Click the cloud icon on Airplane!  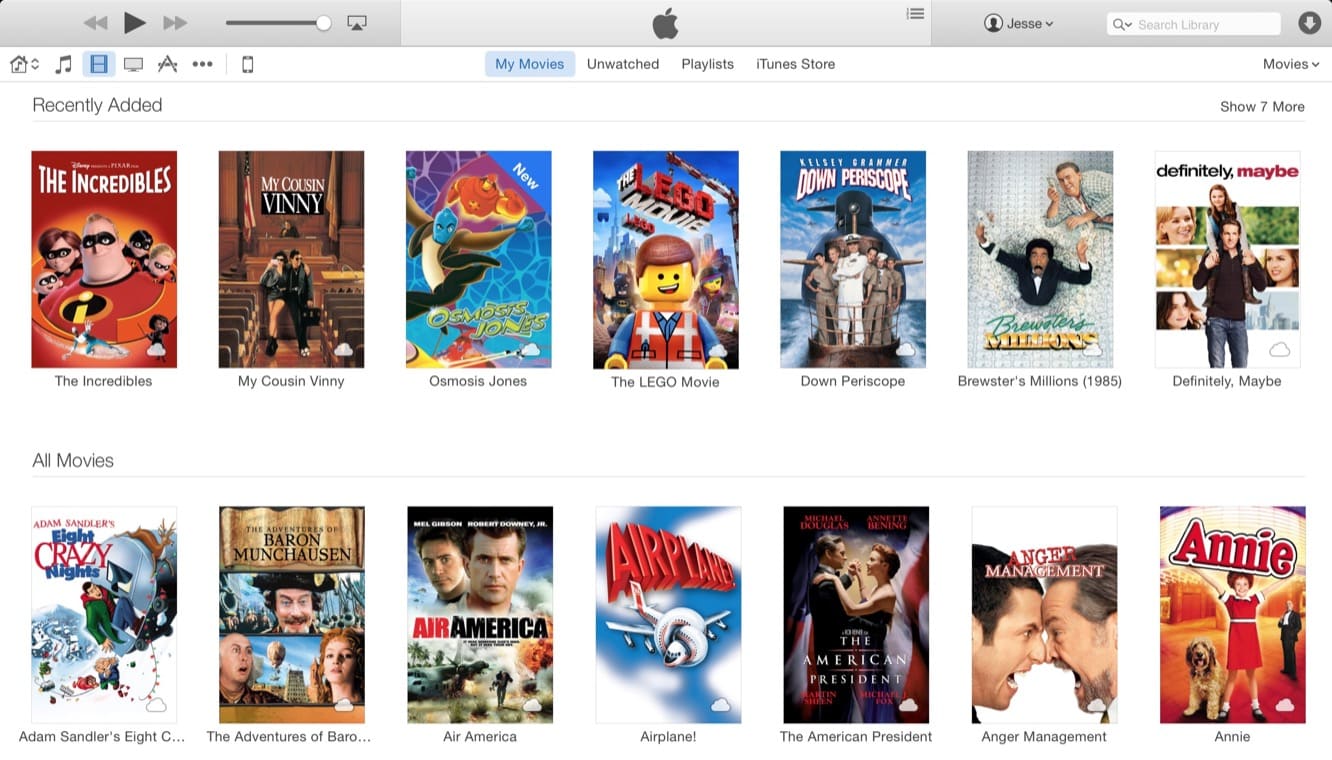coord(721,705)
